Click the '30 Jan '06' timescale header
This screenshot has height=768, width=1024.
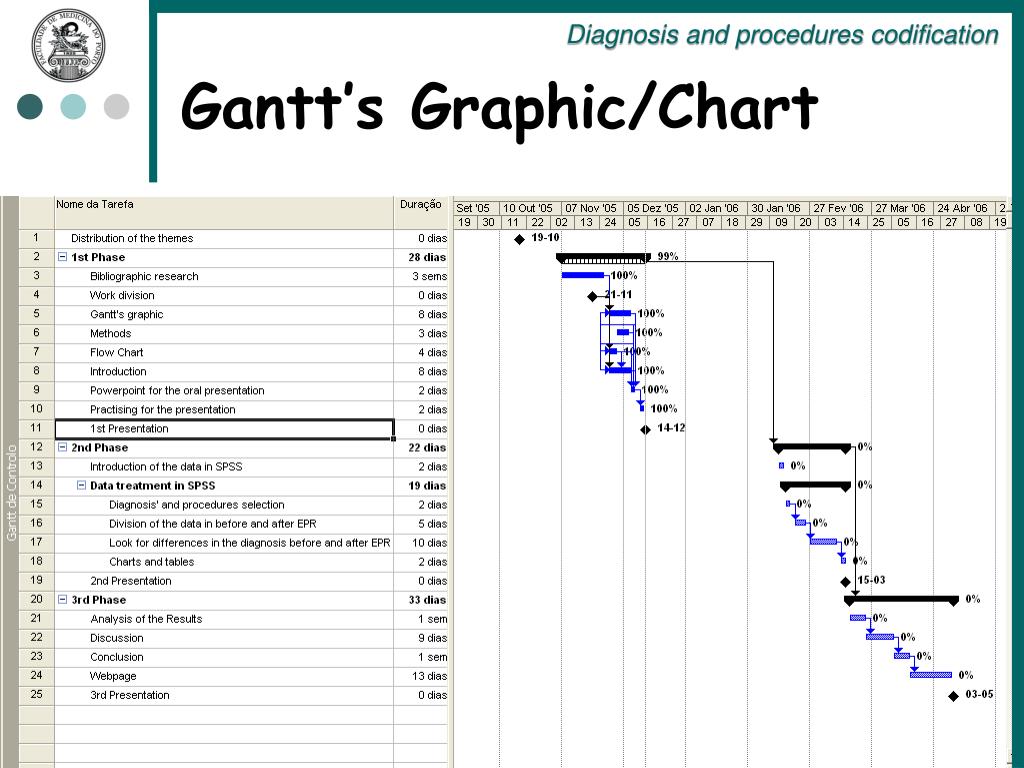[778, 208]
